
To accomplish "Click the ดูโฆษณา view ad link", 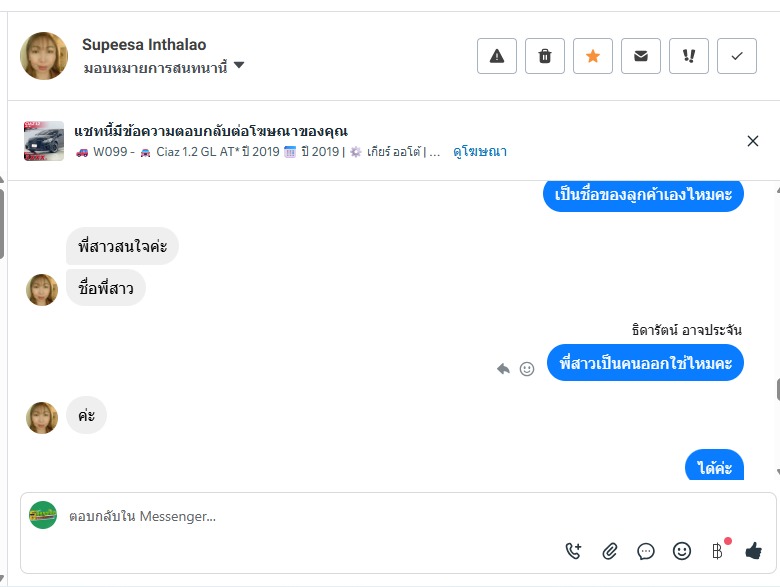I will 480,152.
